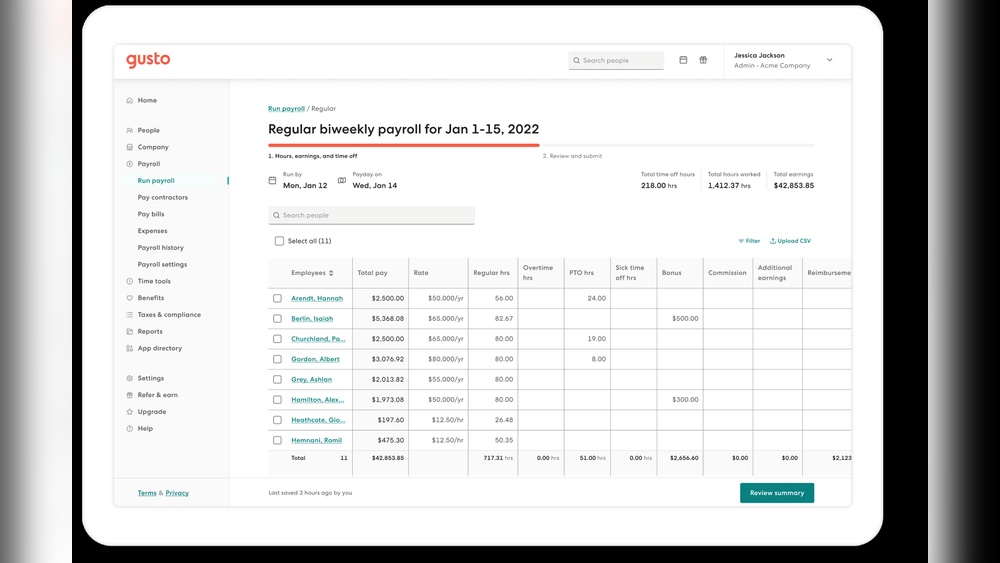Viewport: 1000px width, 563px height.
Task: Click the Filter text link
Action: (x=753, y=241)
